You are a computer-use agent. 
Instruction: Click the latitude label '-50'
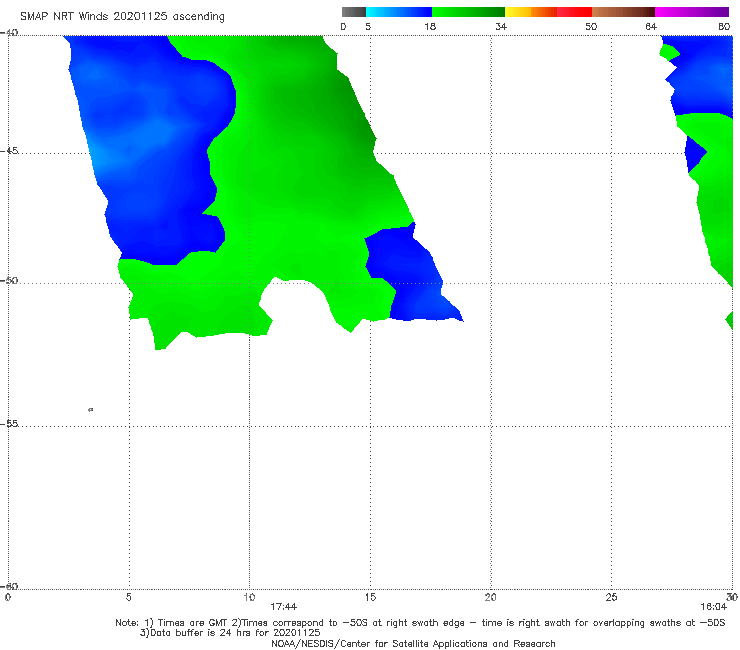pyautogui.click(x=9, y=280)
